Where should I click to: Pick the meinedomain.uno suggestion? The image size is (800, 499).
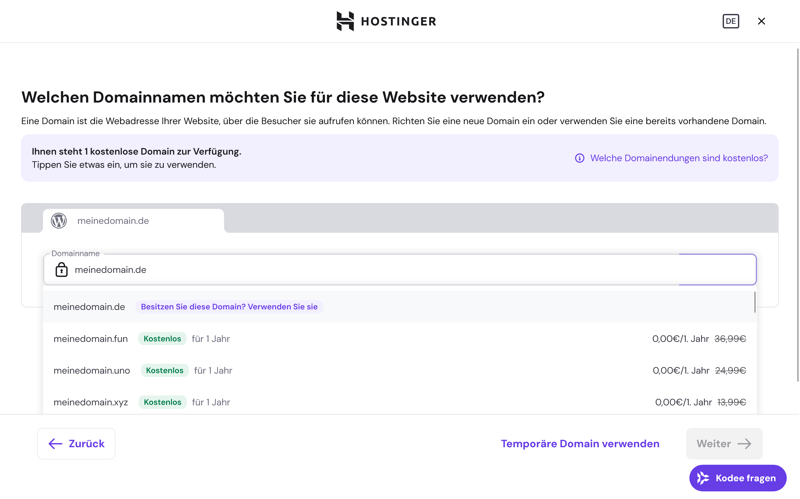click(x=91, y=371)
